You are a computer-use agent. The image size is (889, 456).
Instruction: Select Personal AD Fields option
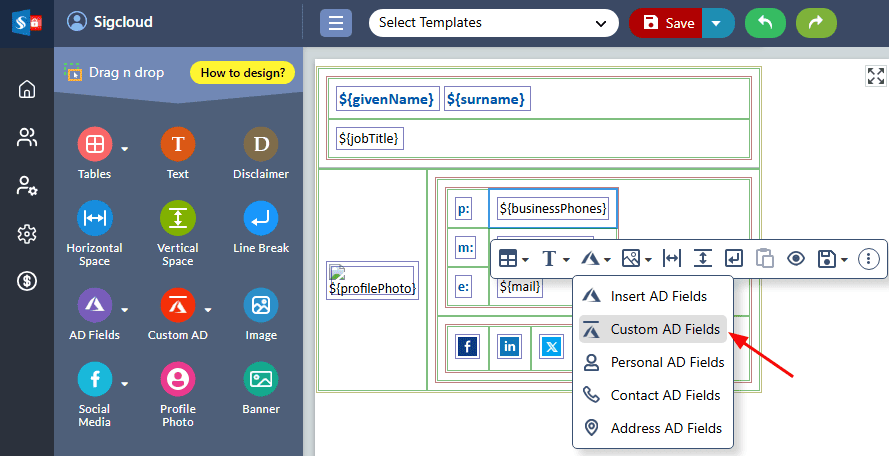(667, 362)
